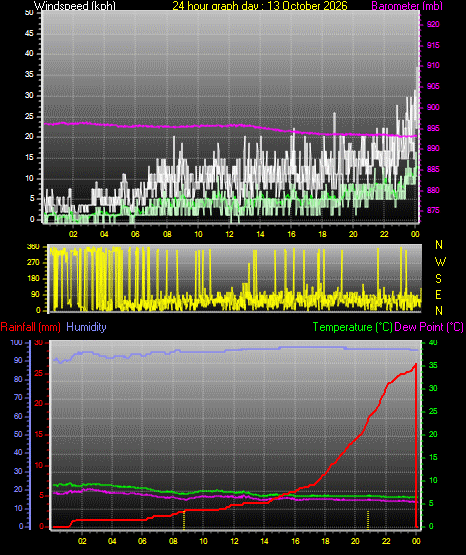
Task: Click the red "25" rainfall scale value
Action: coord(39,373)
